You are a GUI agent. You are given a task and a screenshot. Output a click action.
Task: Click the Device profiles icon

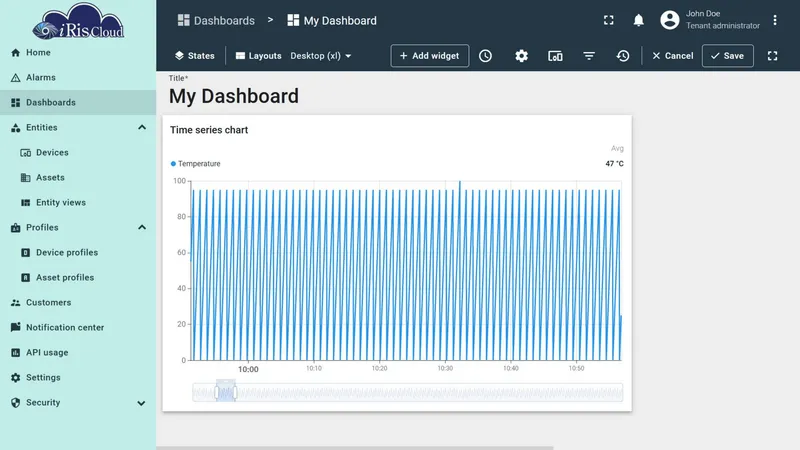[x=26, y=253]
